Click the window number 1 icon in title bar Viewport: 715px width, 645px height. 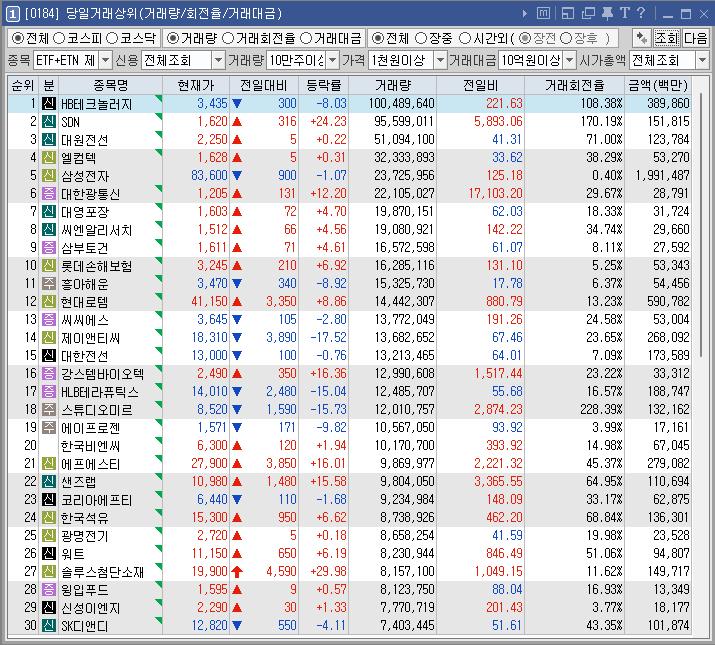click(x=13, y=14)
